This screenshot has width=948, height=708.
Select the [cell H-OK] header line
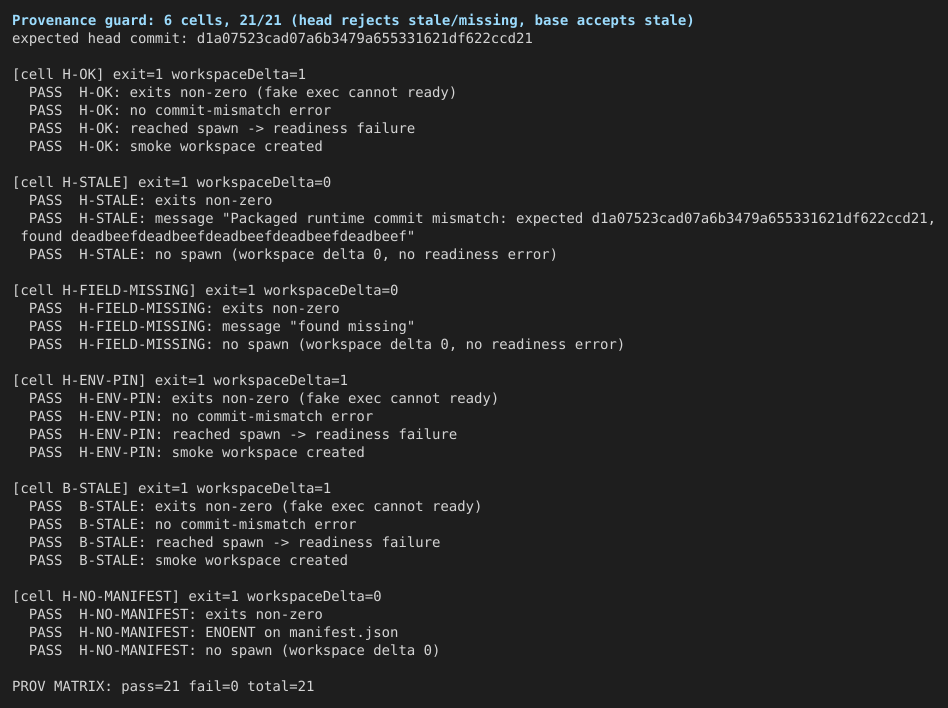pos(159,74)
